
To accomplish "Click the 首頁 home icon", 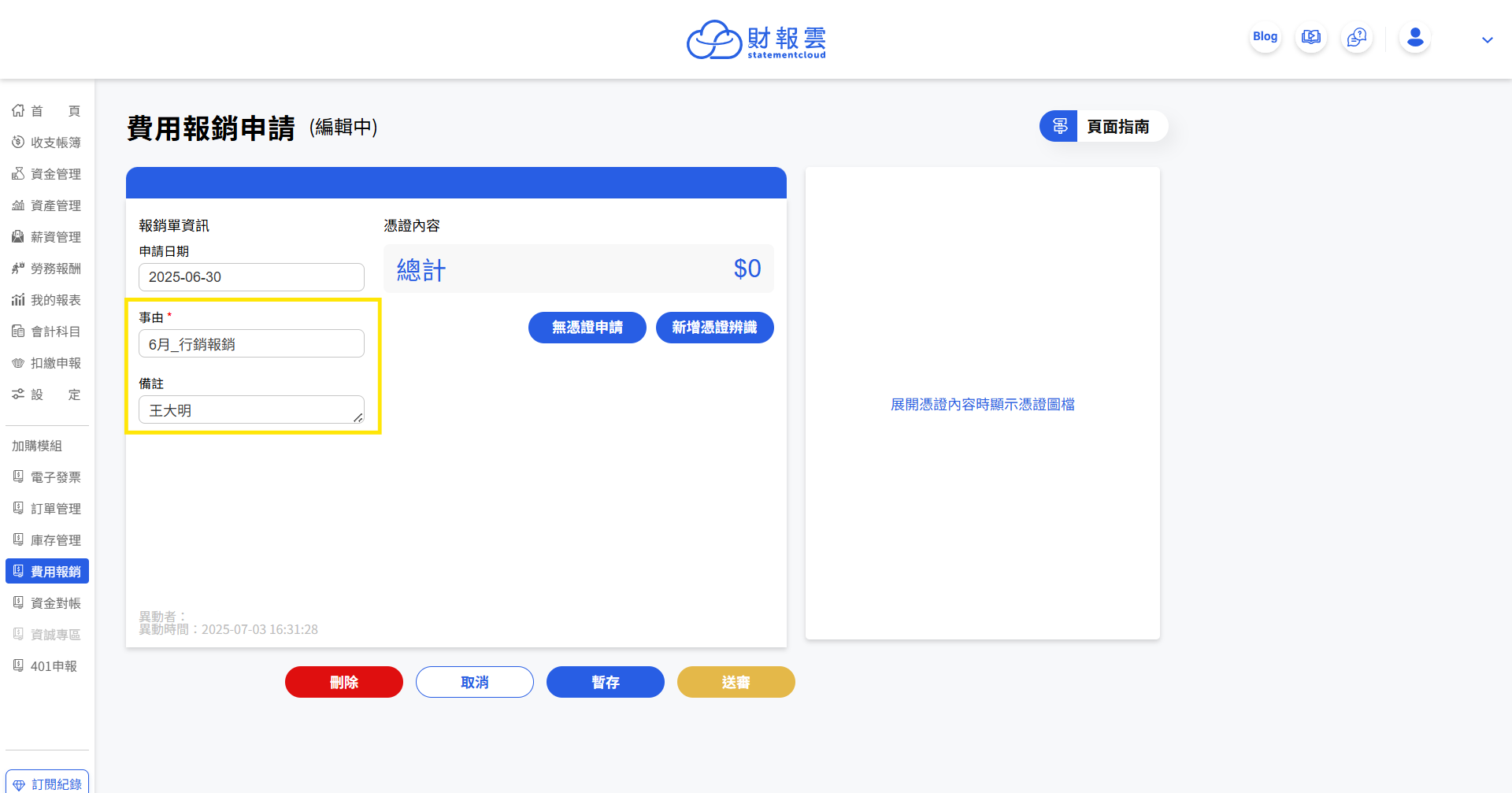I will (x=18, y=110).
